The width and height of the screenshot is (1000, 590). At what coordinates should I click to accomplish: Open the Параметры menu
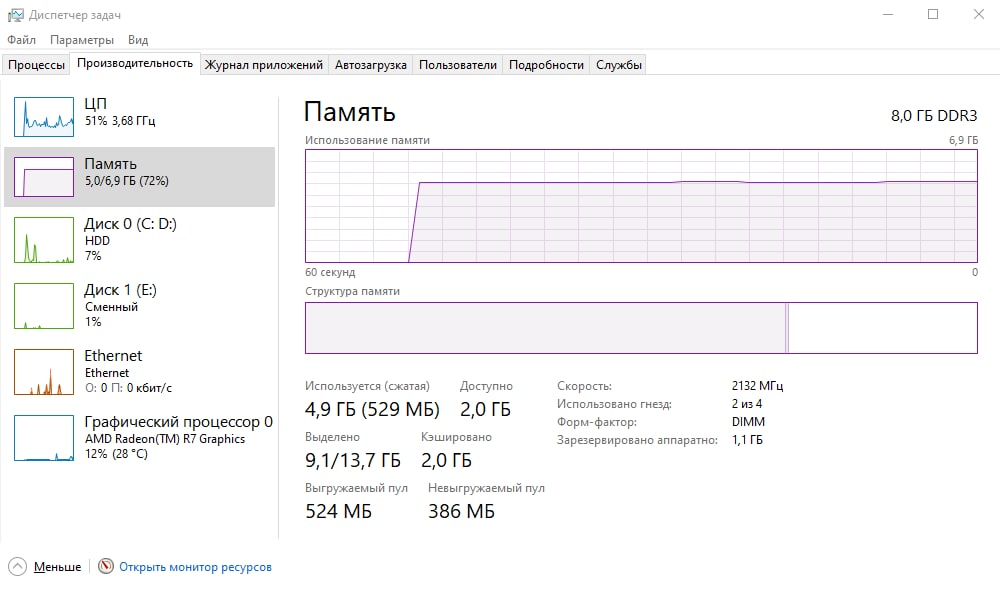tap(82, 40)
